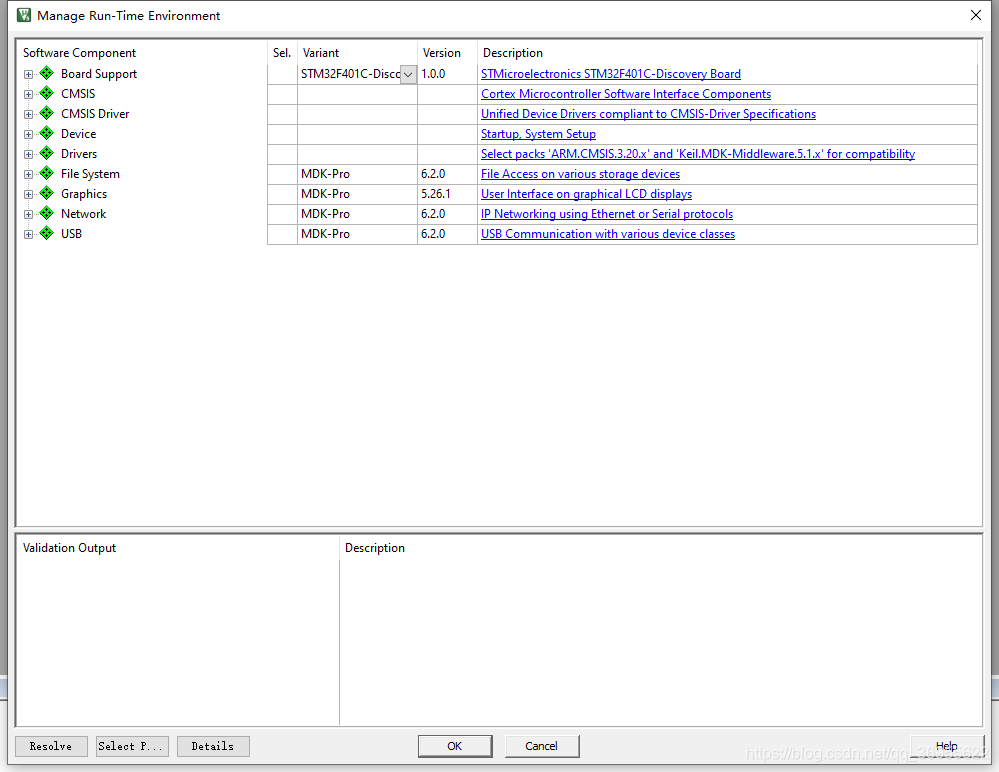The image size is (999, 772).
Task: Click the Details button
Action: pyautogui.click(x=213, y=746)
